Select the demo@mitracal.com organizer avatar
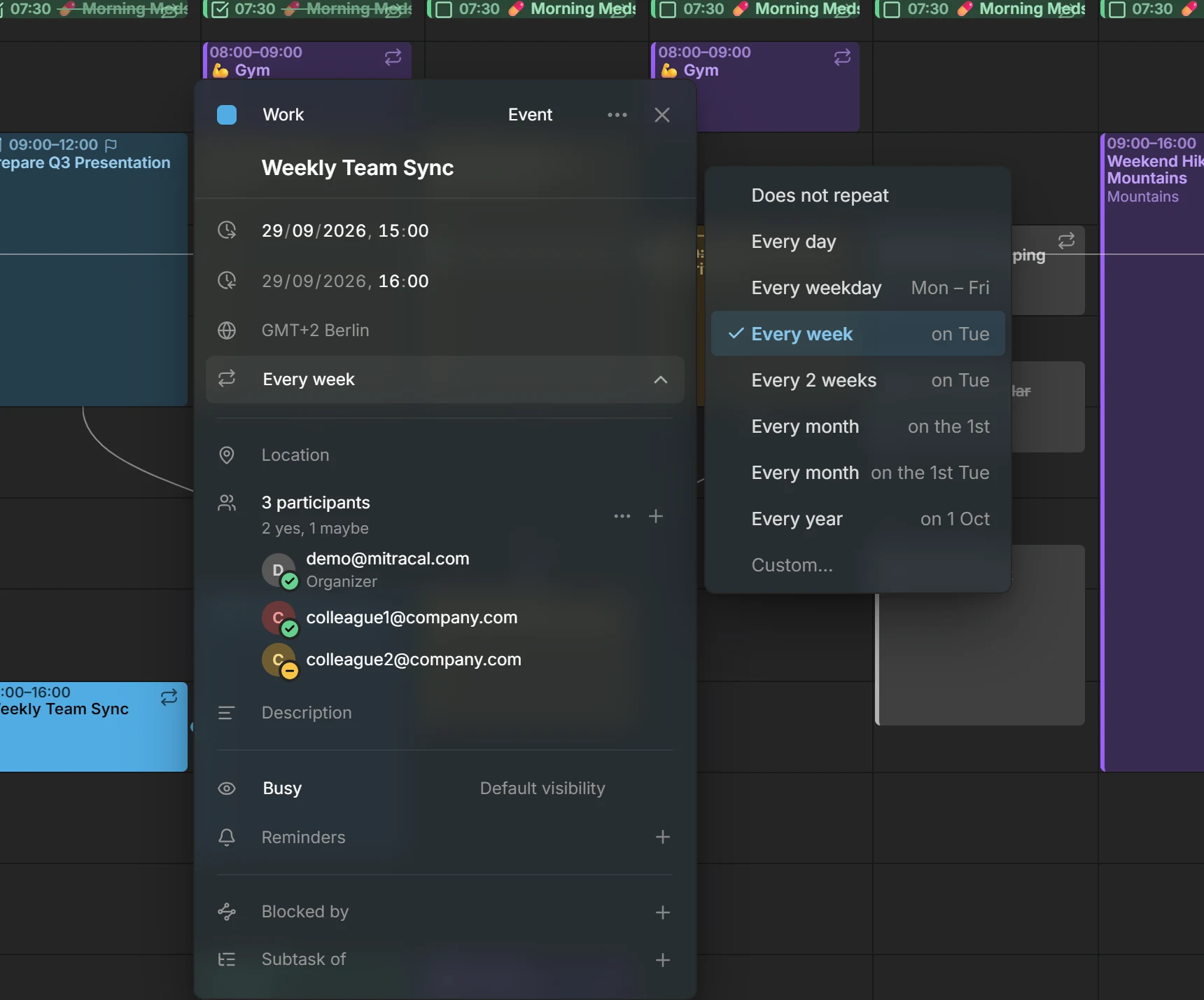The height and width of the screenshot is (1000, 1204). (x=279, y=570)
